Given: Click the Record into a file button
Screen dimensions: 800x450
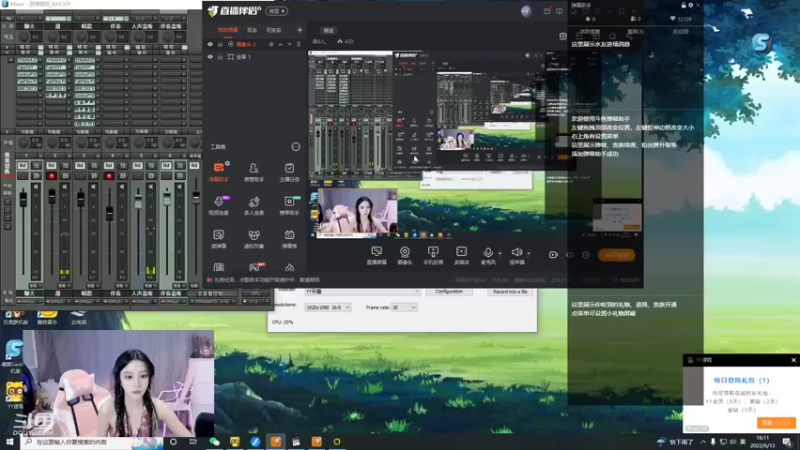Looking at the screenshot, I should (x=510, y=291).
